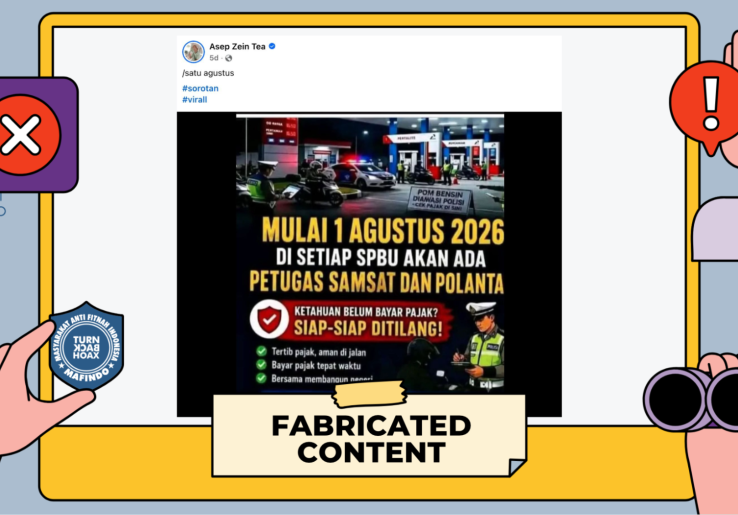This screenshot has width=738, height=515.
Task: Open the #sorotan hashtag
Action: [201, 88]
